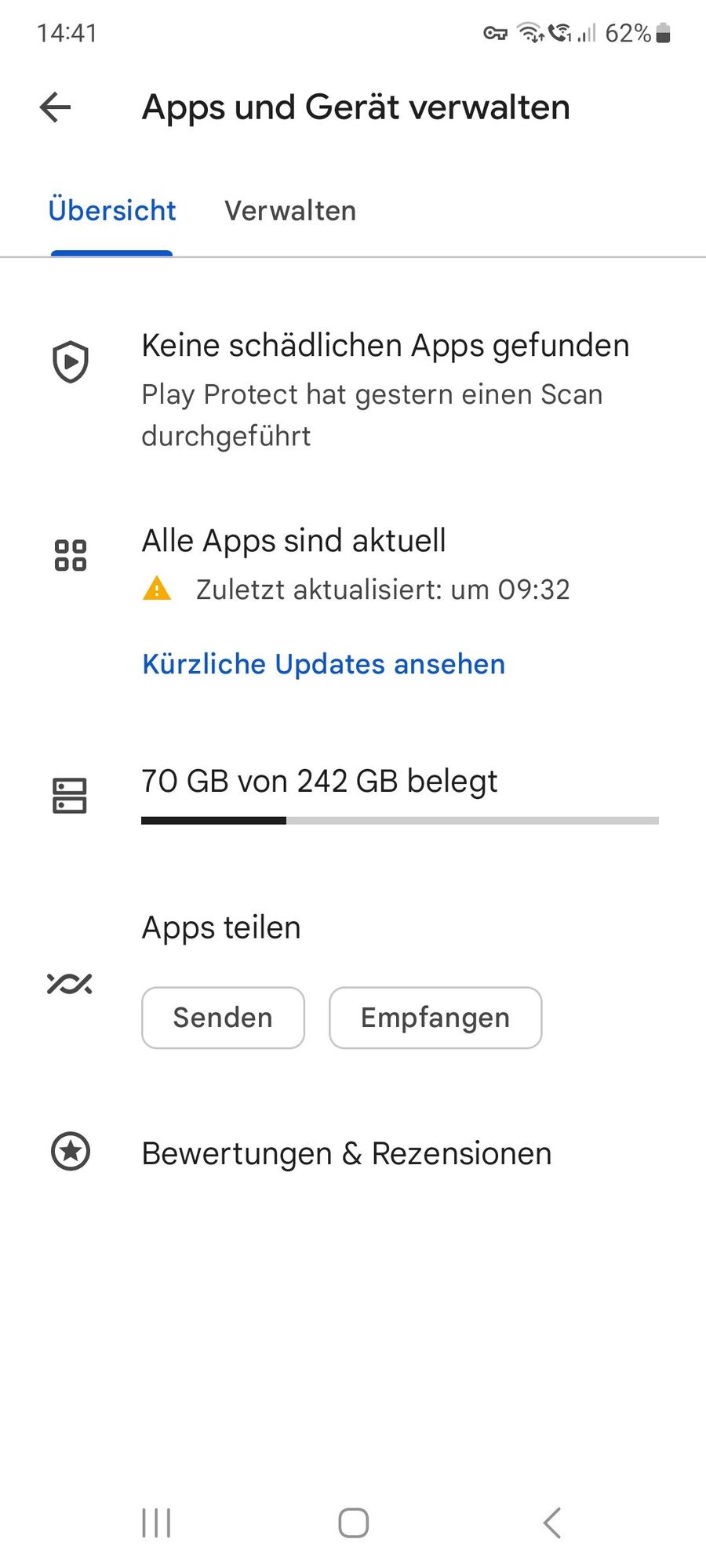Tap the Senden button
The width and height of the screenshot is (706, 1568).
223,1018
